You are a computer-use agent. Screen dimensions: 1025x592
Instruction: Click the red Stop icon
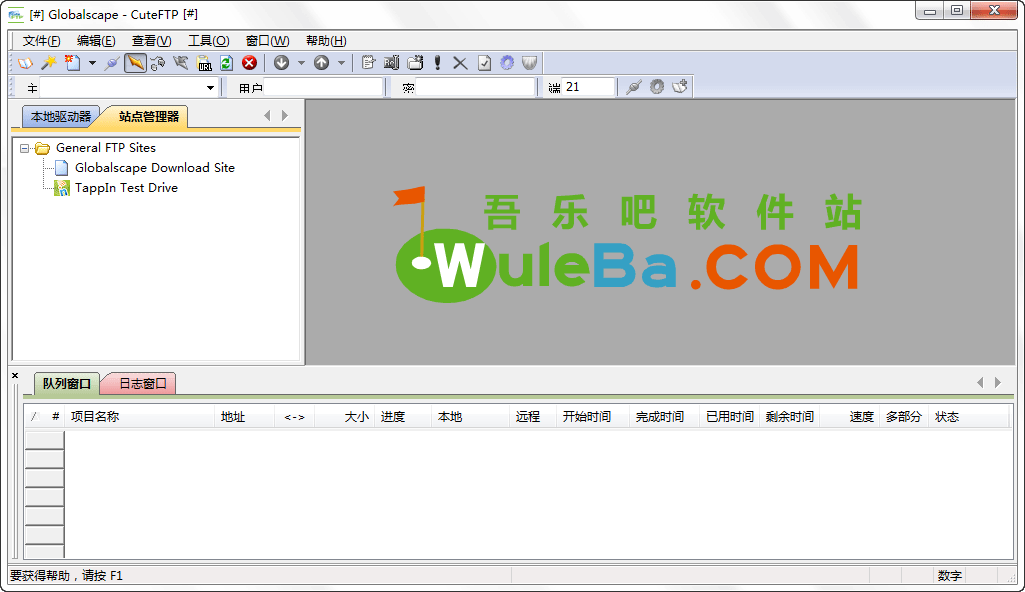249,63
